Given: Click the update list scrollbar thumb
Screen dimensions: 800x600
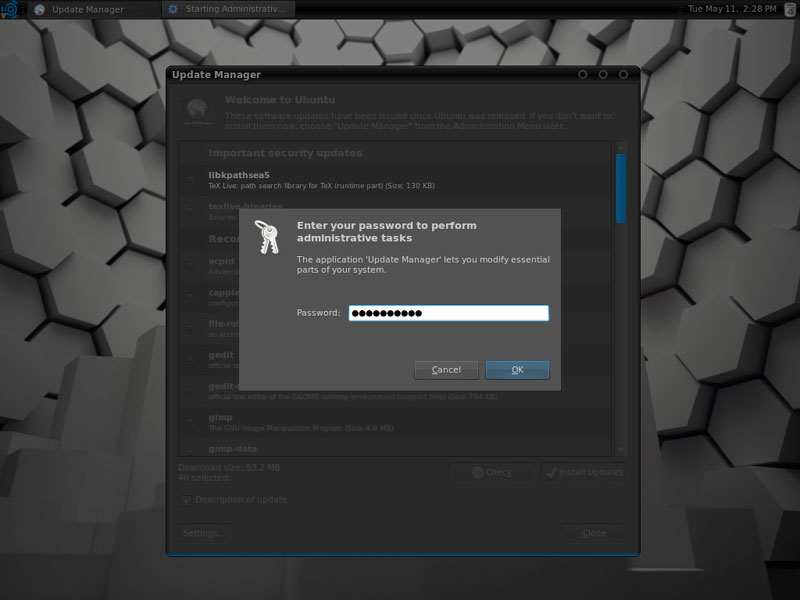Looking at the screenshot, I should point(621,188).
